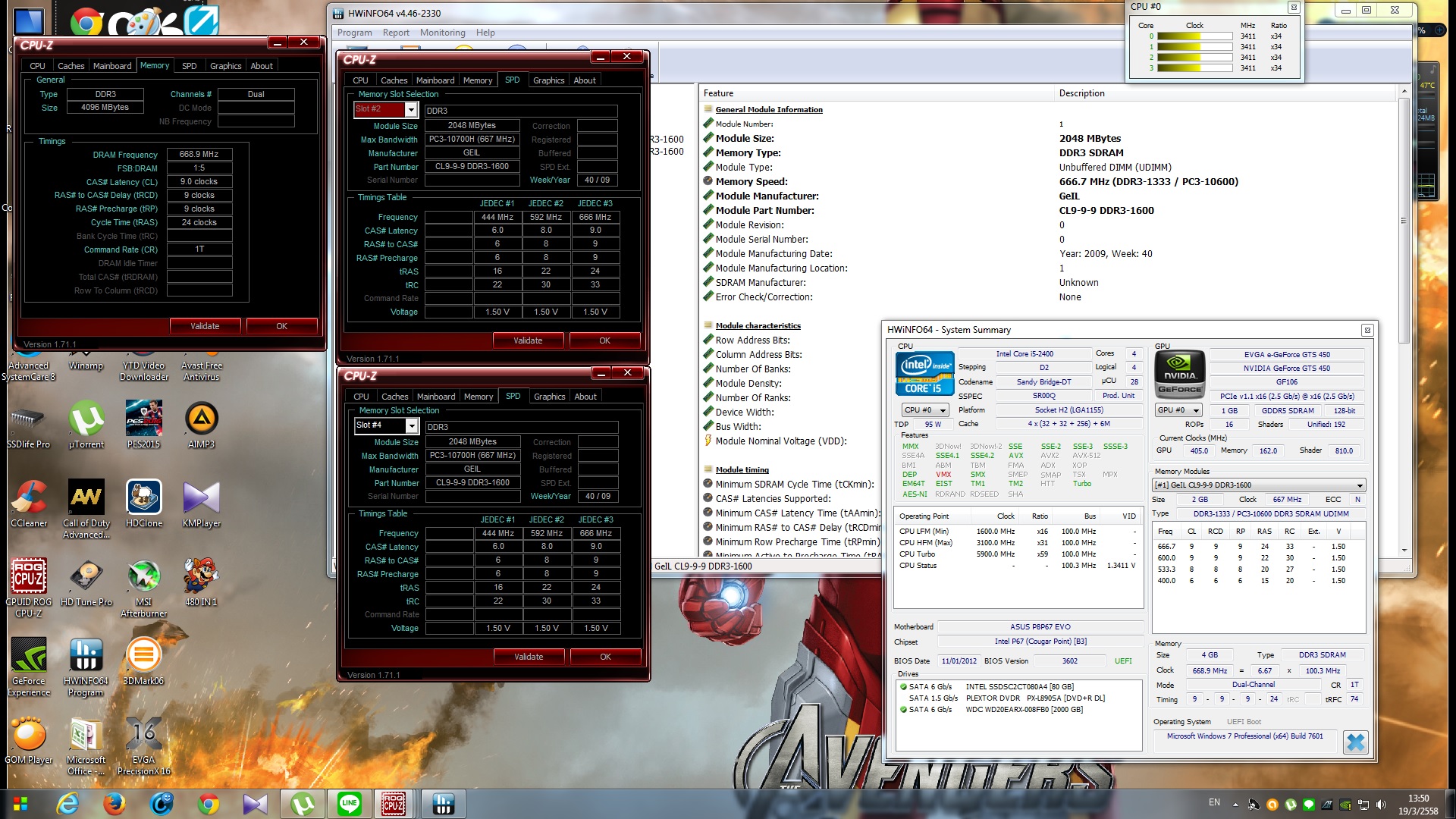
Task: Open the Monitoring menu in HWiNFO64
Action: click(x=442, y=33)
